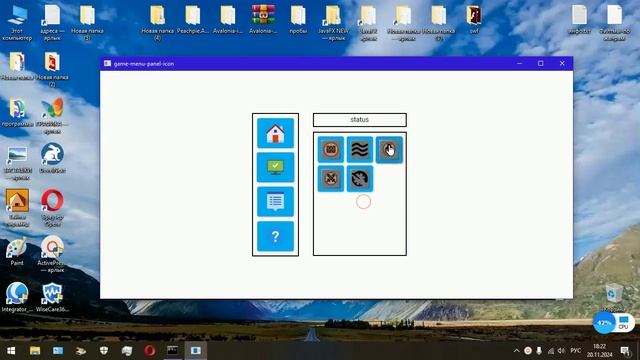Select the active app taskbar button

(x=196, y=351)
